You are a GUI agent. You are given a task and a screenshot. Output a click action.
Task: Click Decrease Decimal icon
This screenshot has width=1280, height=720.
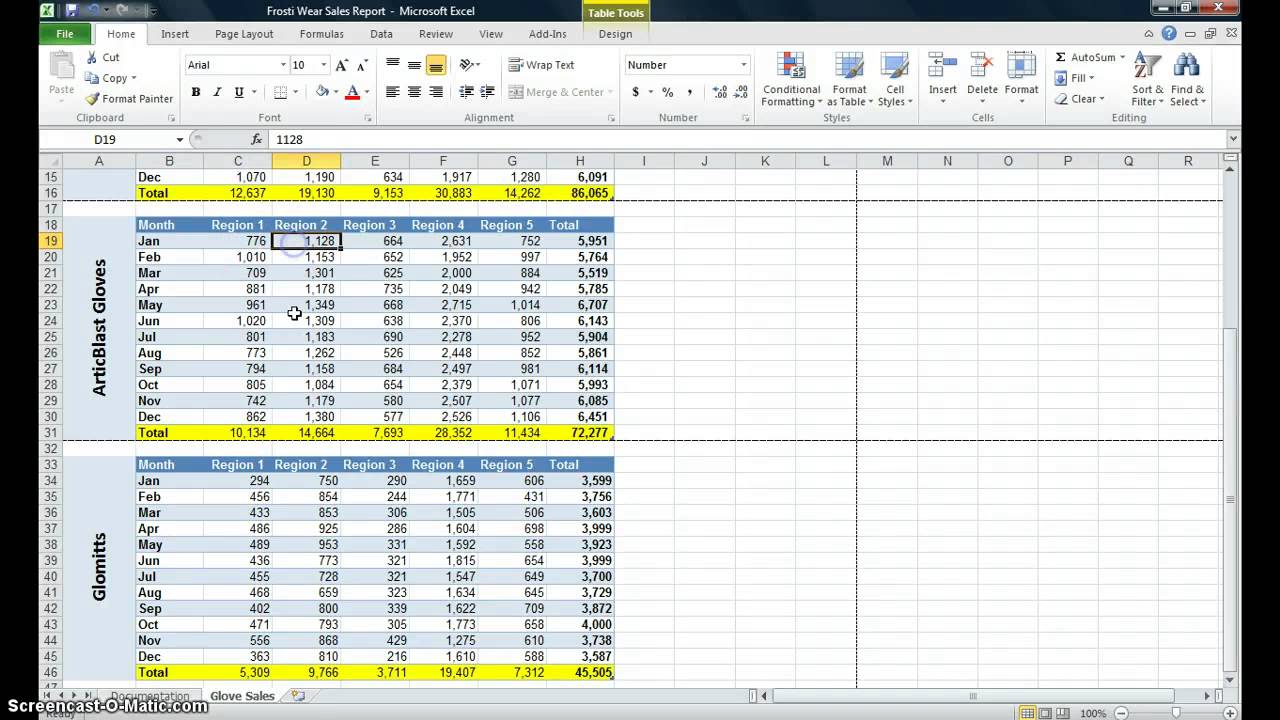point(741,92)
